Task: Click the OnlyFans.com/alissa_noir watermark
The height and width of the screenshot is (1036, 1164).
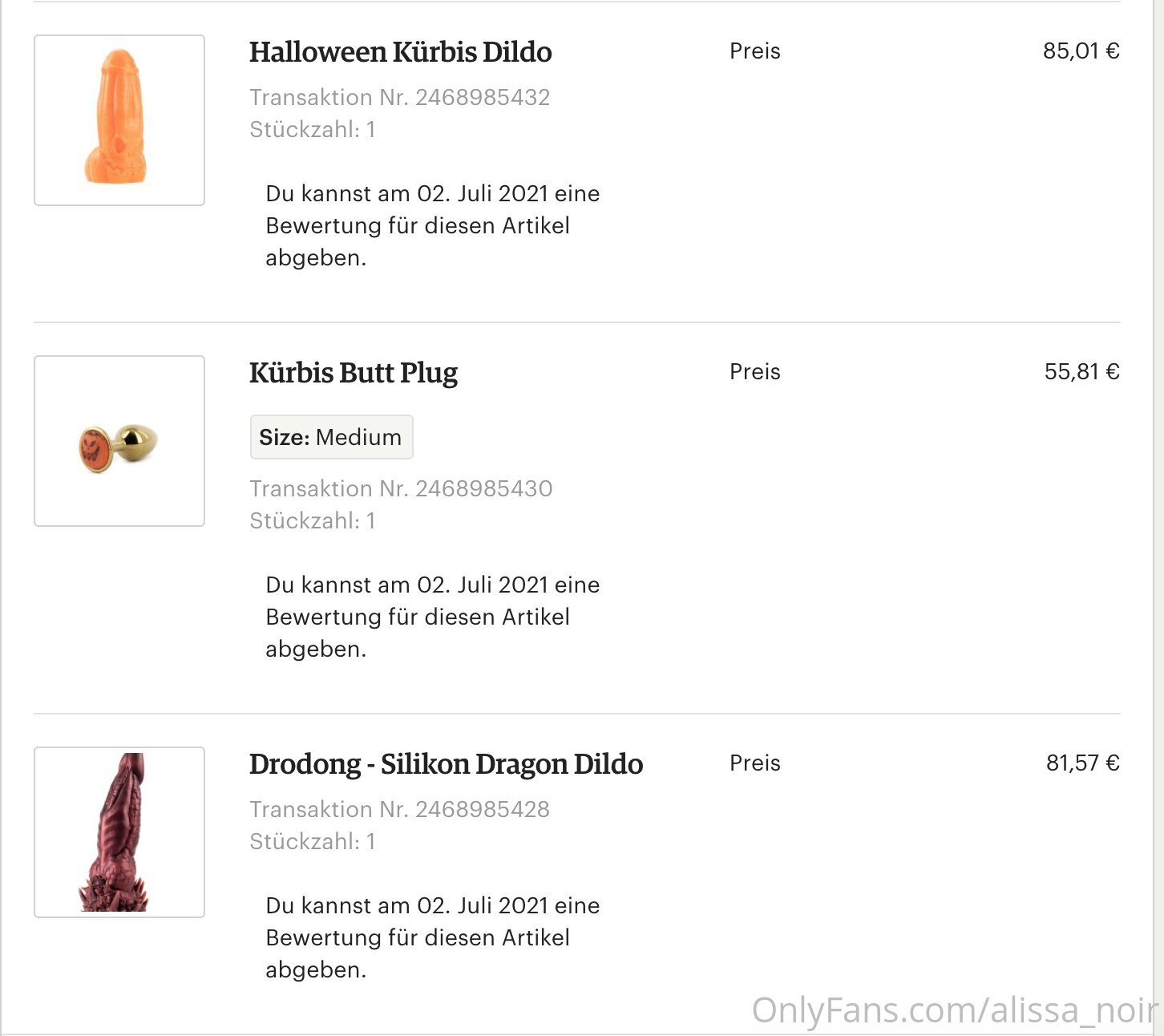Action: click(x=954, y=1010)
